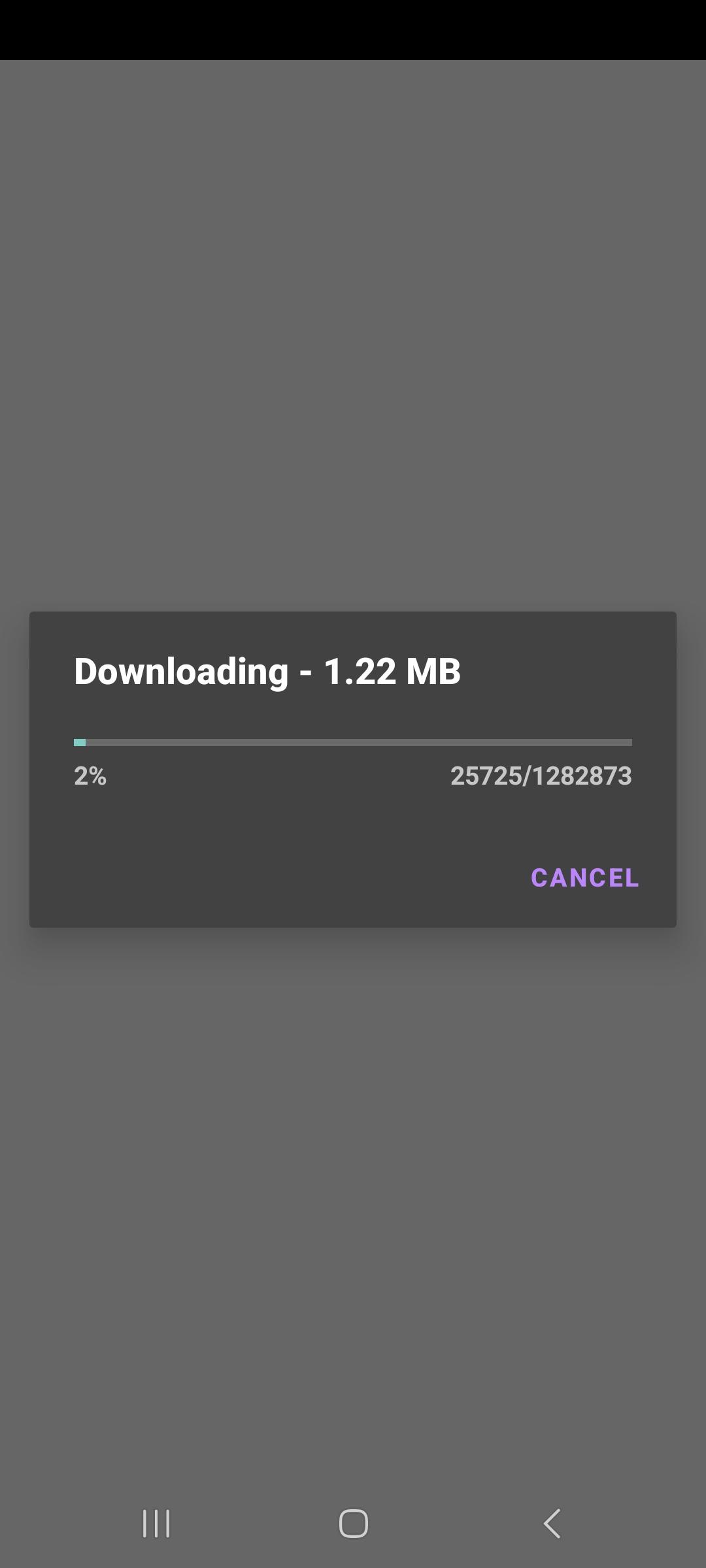
Task: Tap the dash between Downloading and 1.22 MB
Action: point(306,673)
